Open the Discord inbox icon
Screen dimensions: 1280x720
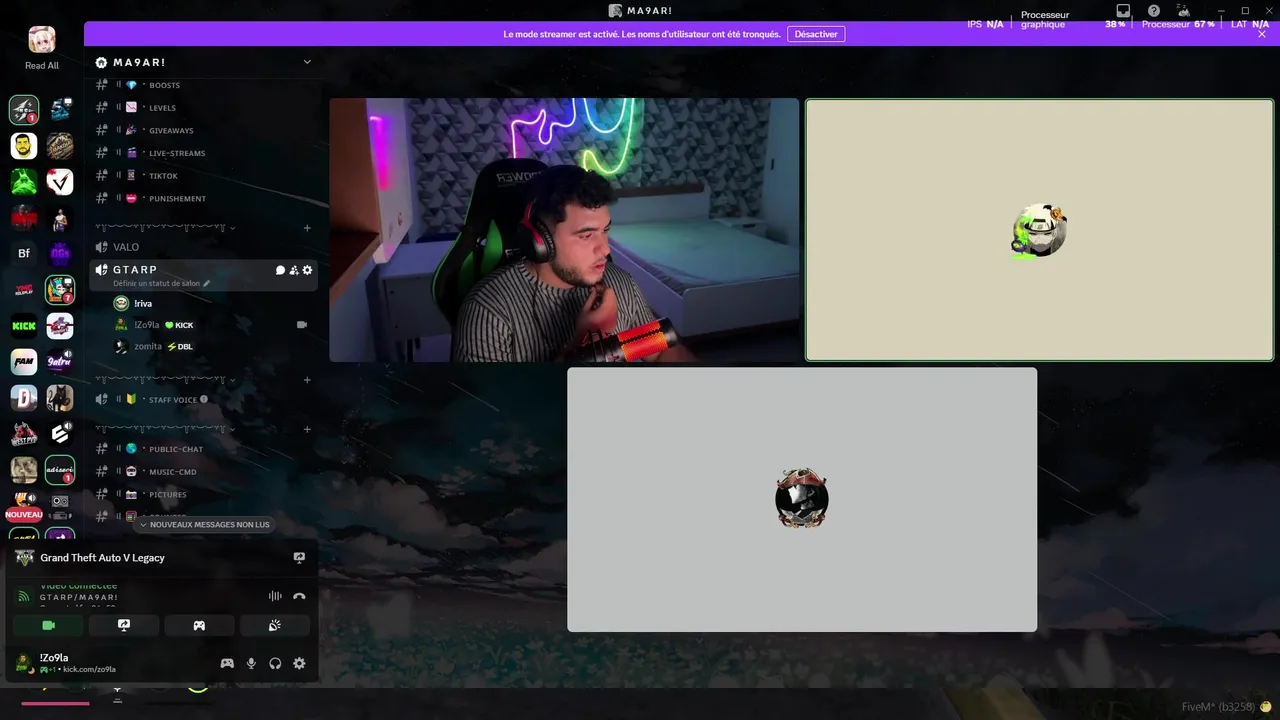tap(1123, 11)
